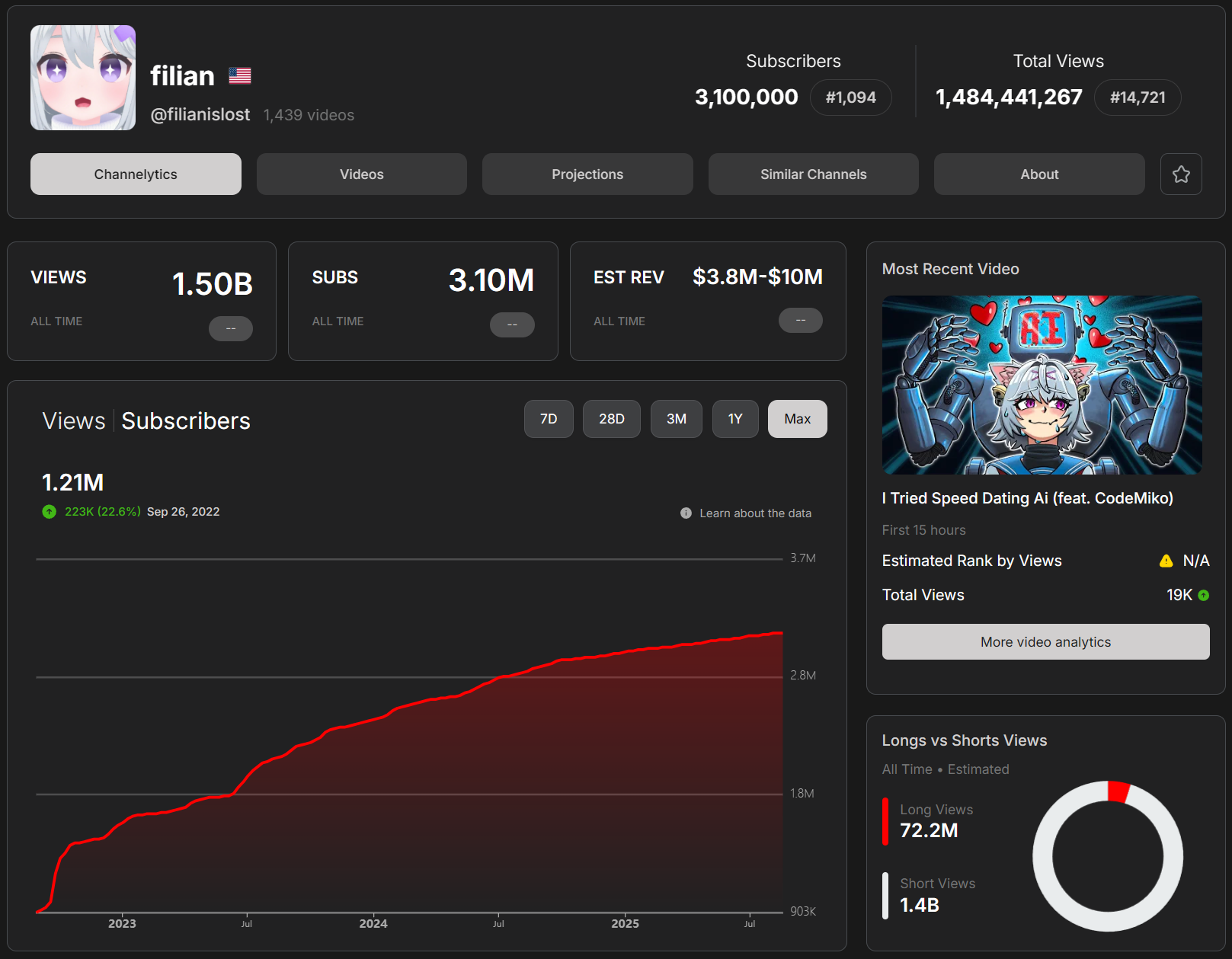The image size is (1232, 959).
Task: Click the green dot icon beside 19K
Action: coord(1204,596)
